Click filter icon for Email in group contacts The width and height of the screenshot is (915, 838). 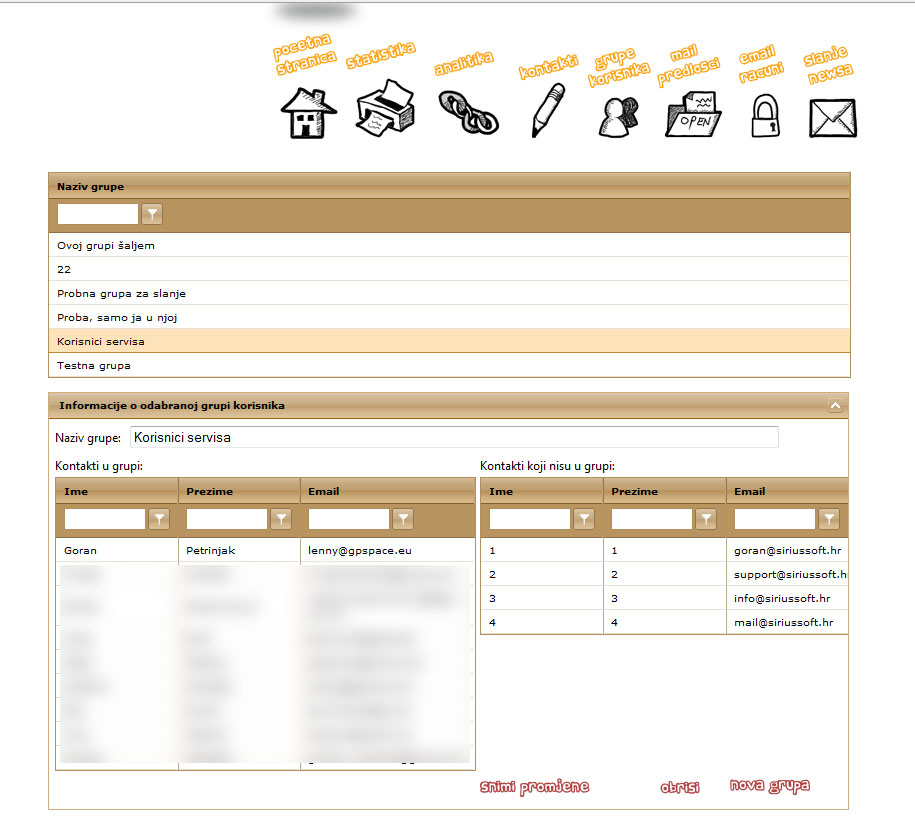pyautogui.click(x=403, y=519)
